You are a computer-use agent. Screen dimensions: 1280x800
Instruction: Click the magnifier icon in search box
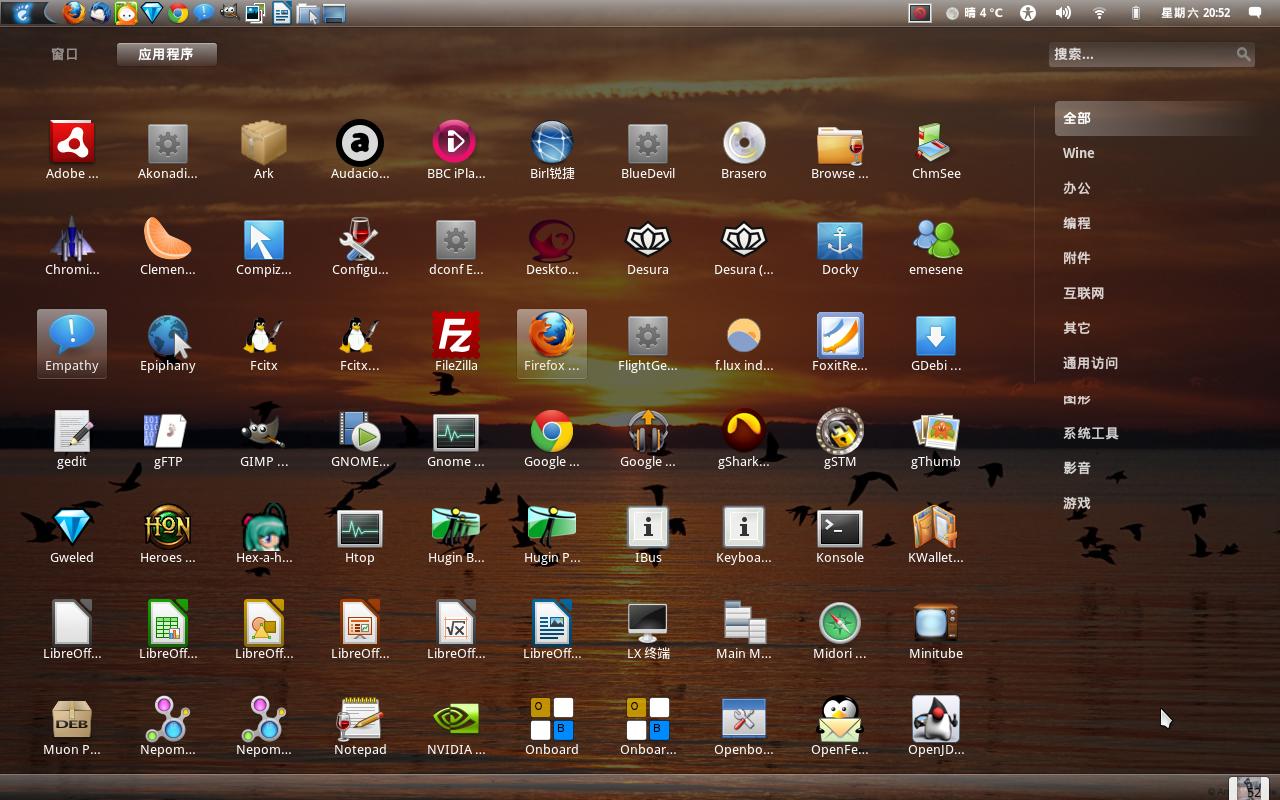click(1243, 54)
